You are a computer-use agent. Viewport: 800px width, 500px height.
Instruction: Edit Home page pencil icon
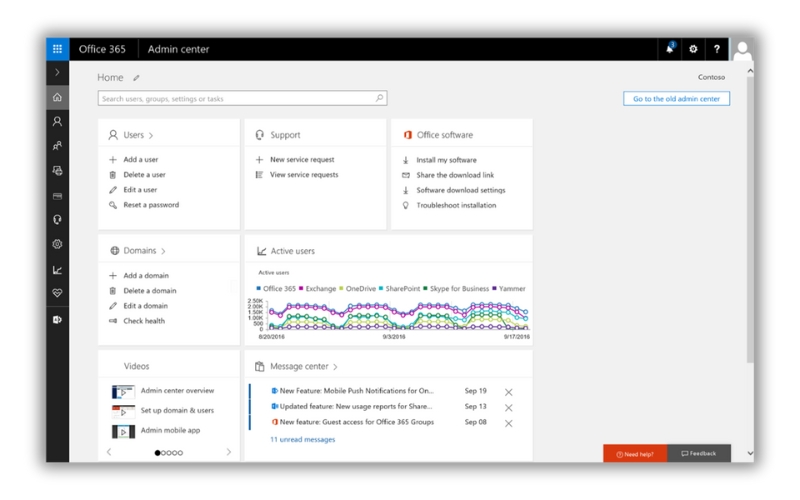coord(136,78)
